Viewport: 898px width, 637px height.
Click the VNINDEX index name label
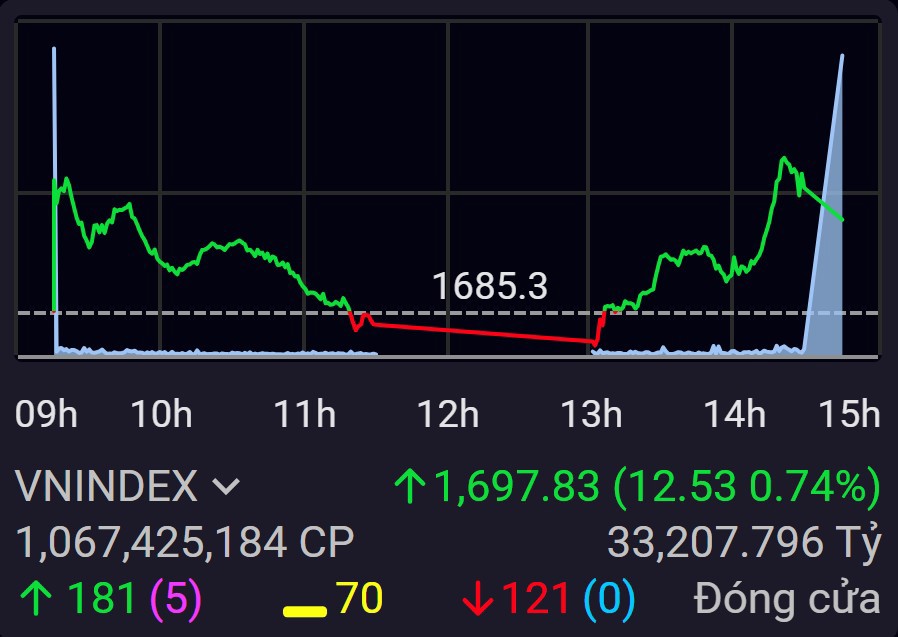107,487
